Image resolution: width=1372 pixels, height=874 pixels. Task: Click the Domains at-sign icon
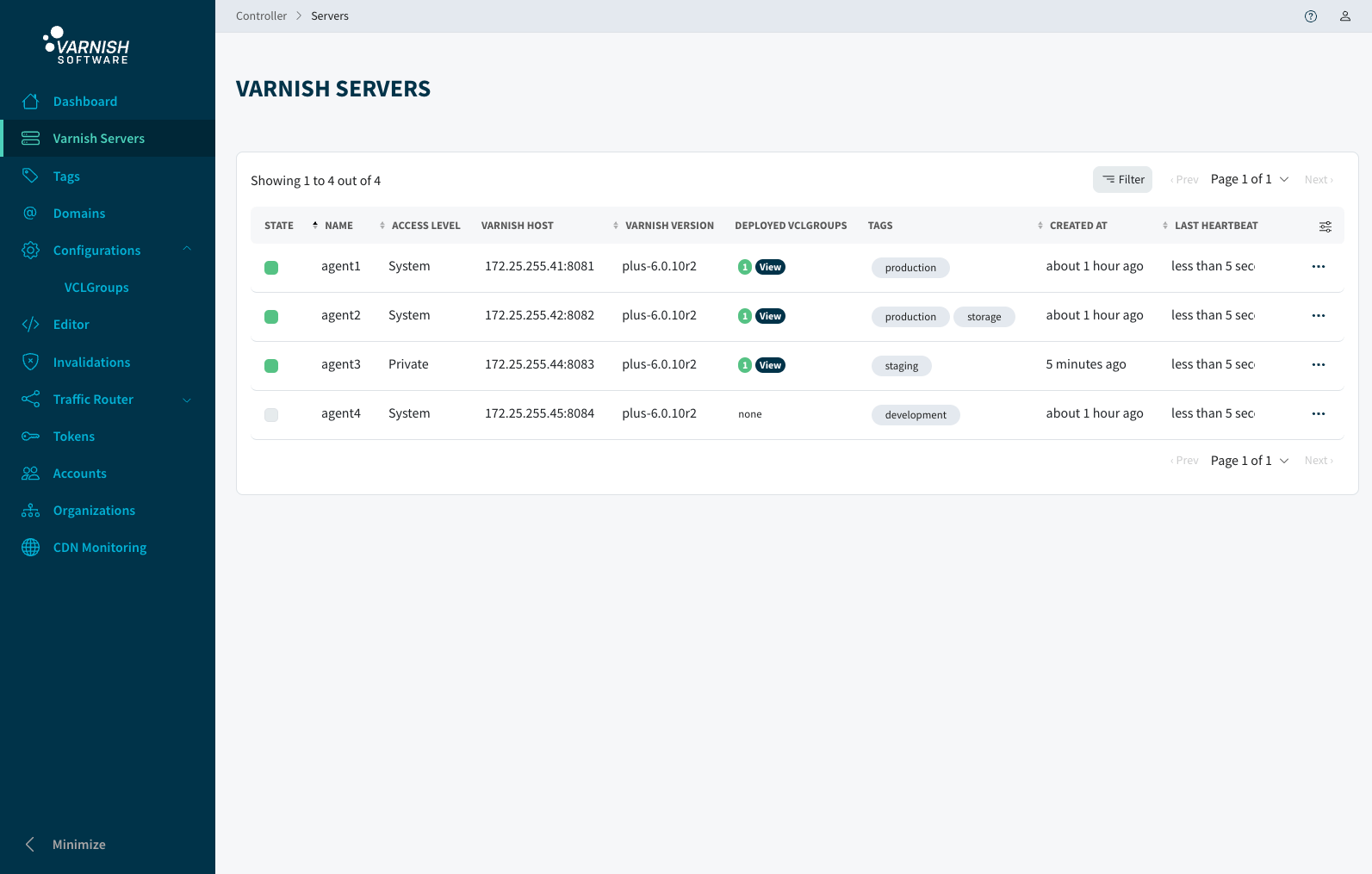tap(30, 213)
